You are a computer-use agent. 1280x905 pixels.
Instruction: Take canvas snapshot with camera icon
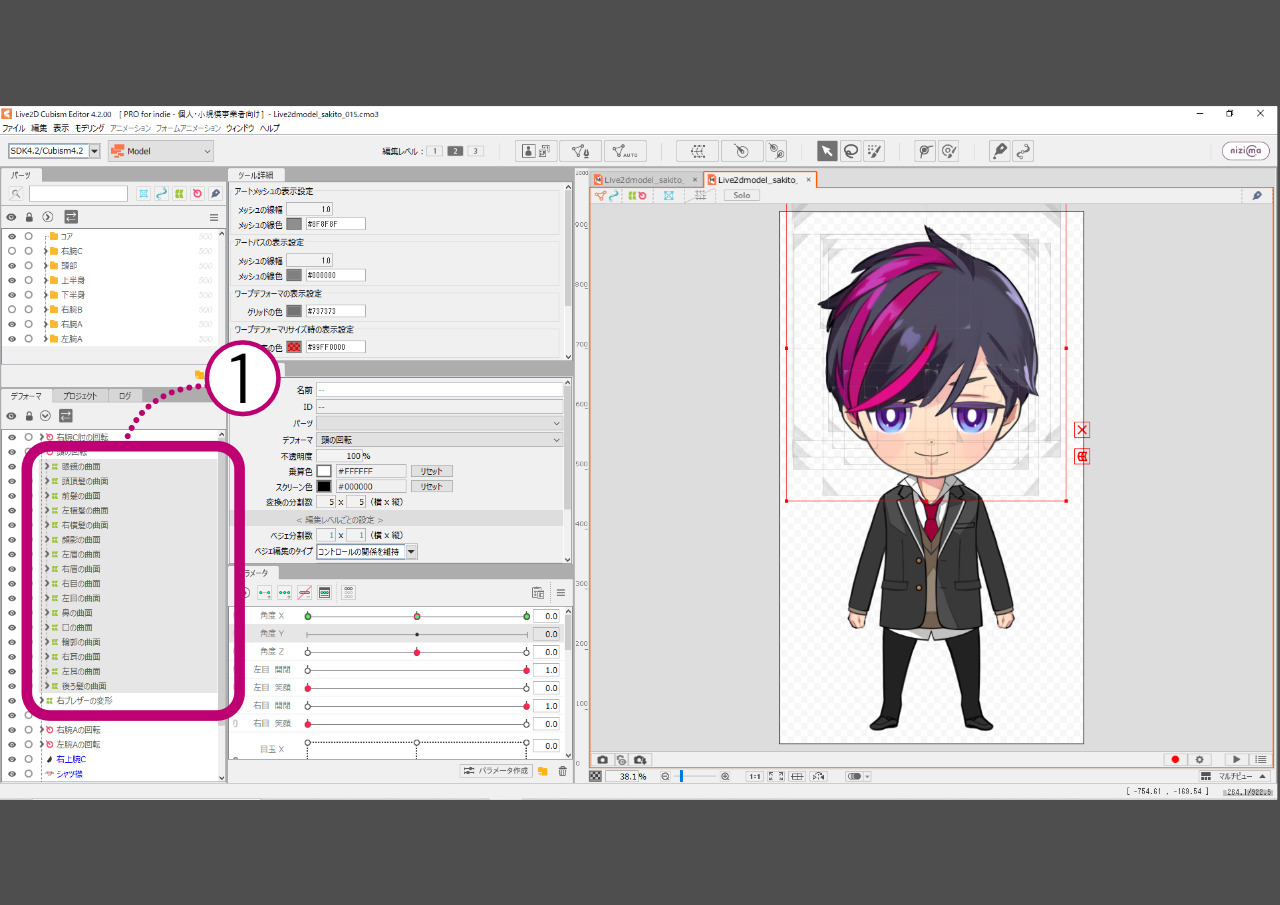tap(603, 760)
